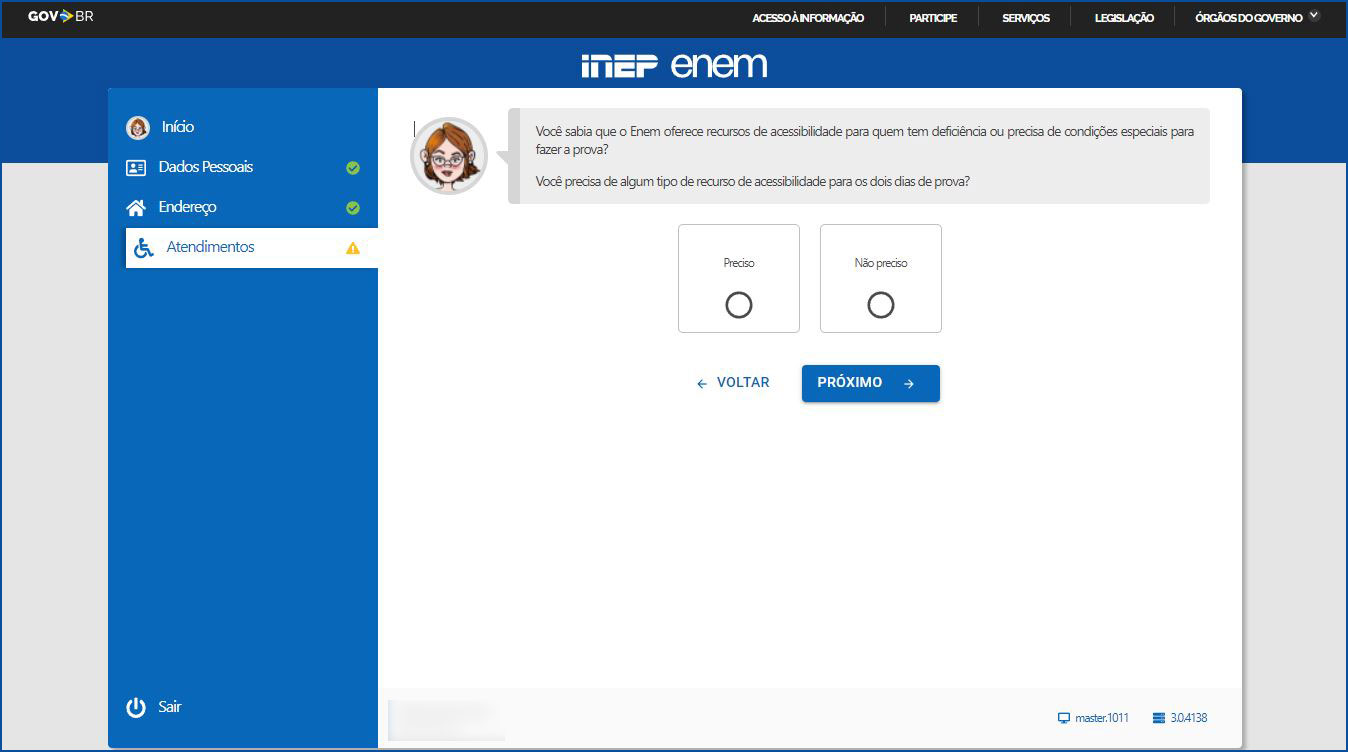Click the Endereço house icon
The height and width of the screenshot is (752, 1348).
[136, 208]
